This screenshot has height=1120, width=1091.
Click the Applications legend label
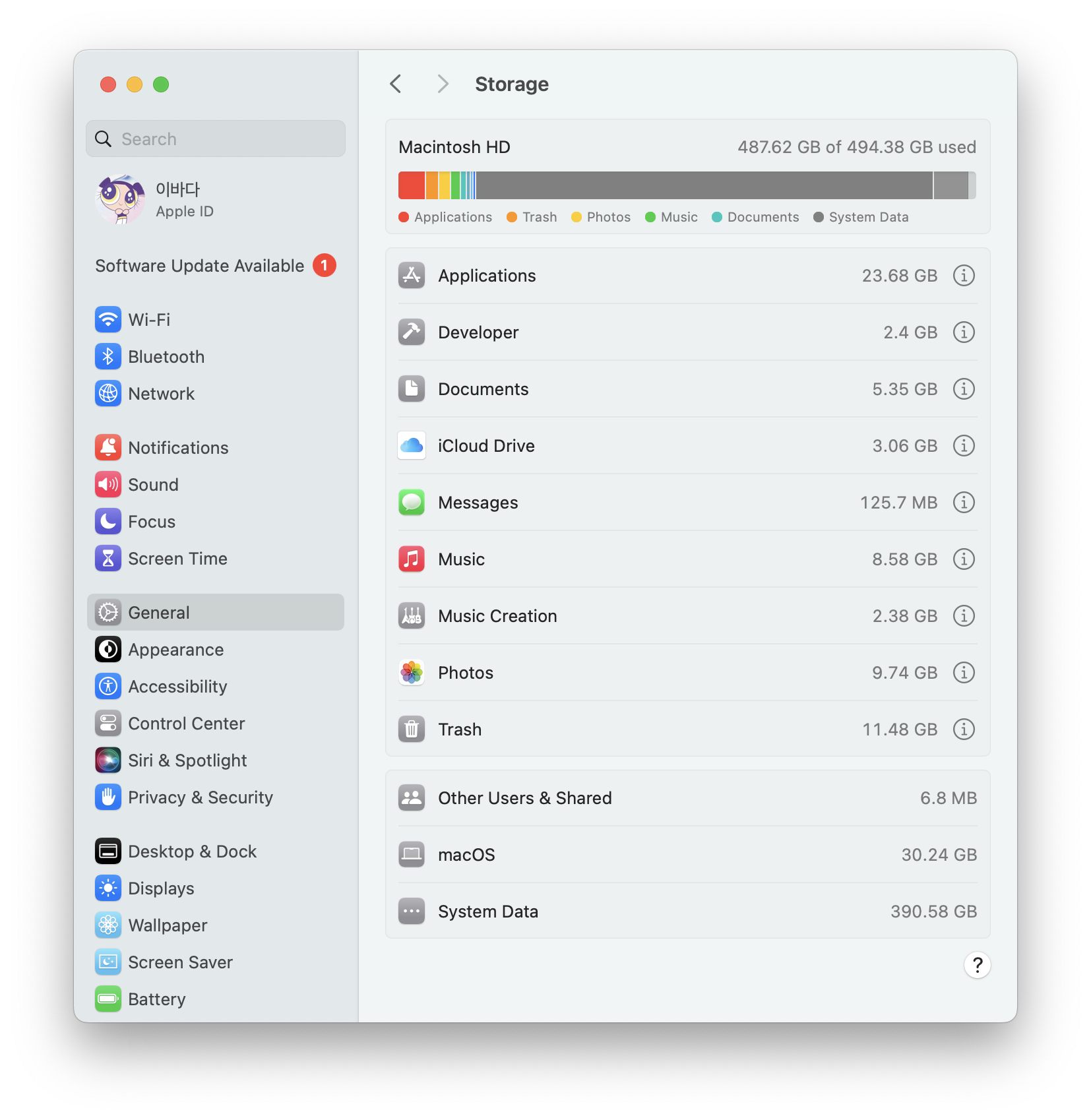453,217
